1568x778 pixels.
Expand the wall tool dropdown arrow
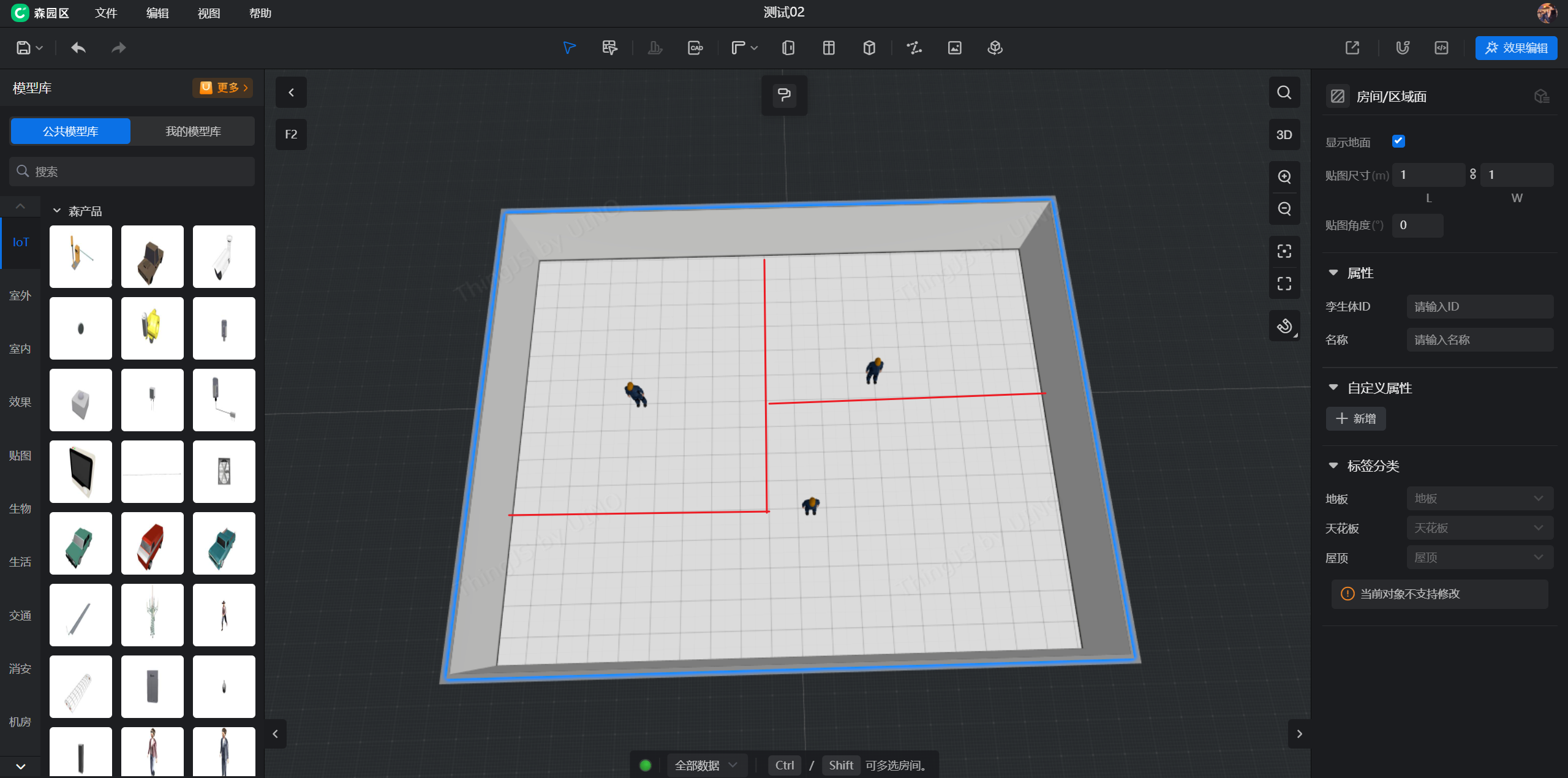point(754,48)
